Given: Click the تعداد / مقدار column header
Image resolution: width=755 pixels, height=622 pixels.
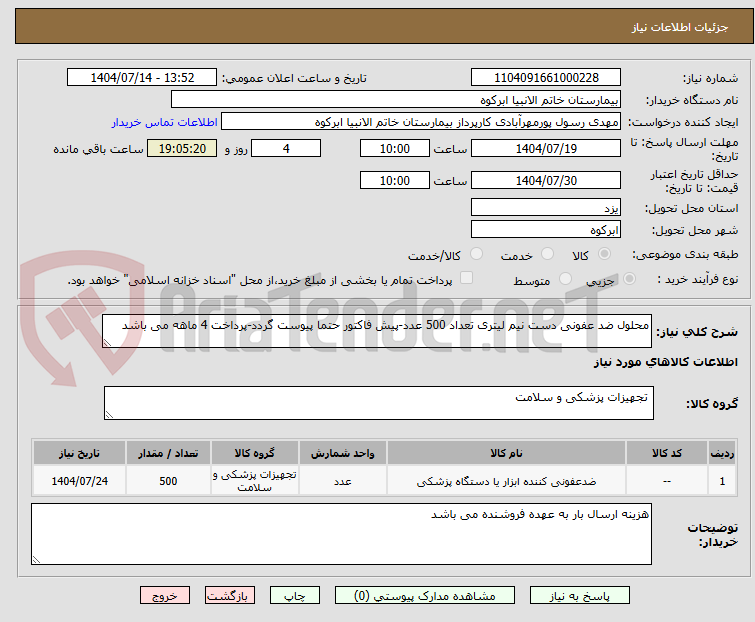Looking at the screenshot, I should (x=168, y=453).
